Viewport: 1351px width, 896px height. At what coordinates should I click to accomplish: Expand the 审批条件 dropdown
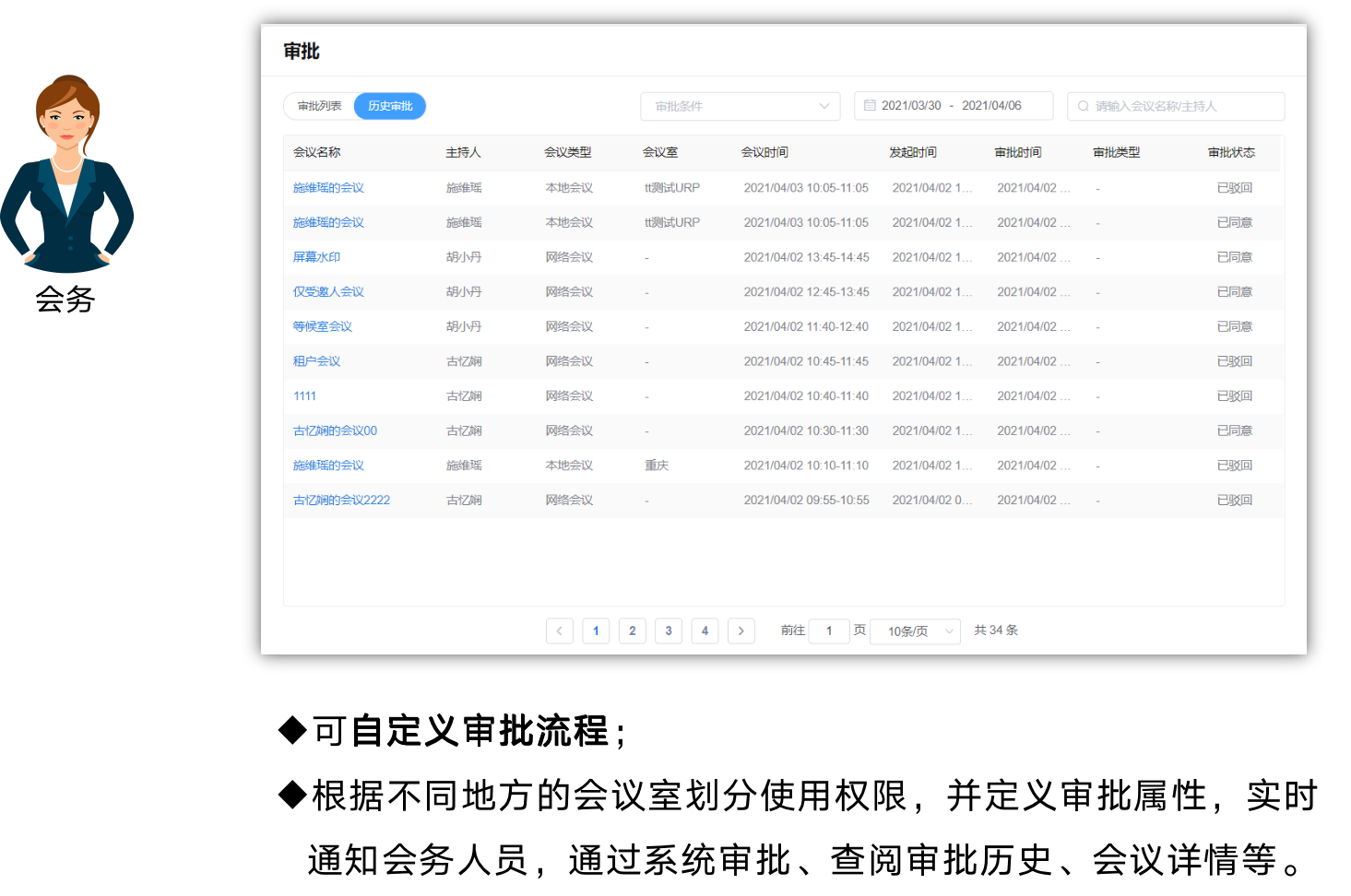(x=740, y=106)
